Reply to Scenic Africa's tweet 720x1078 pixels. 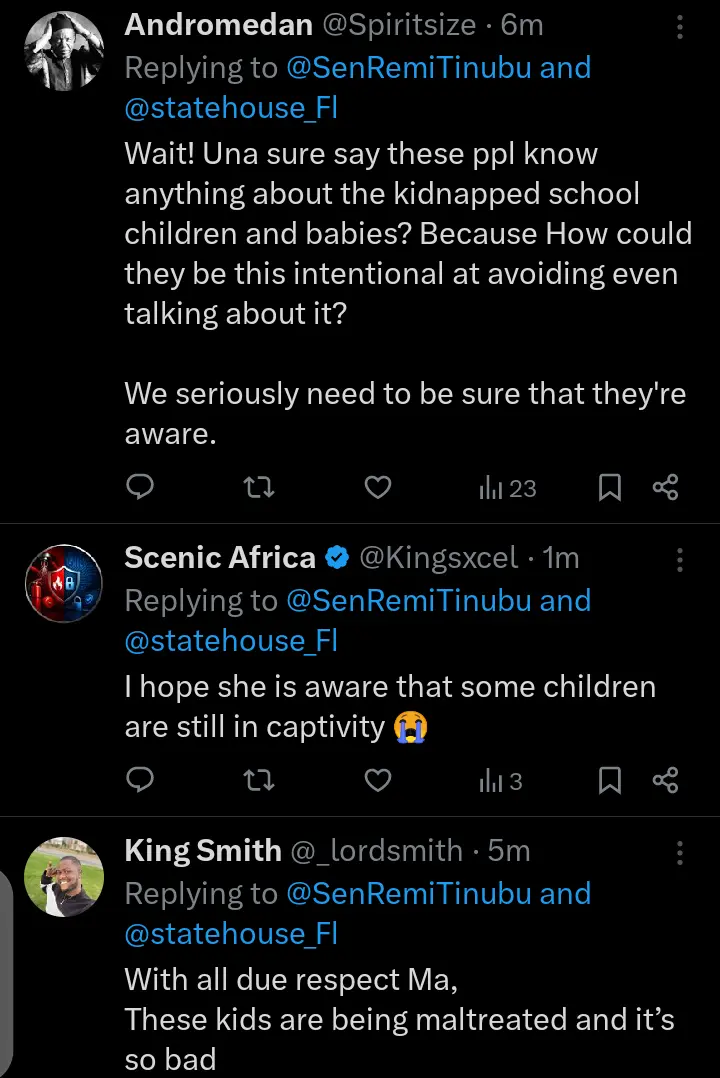click(x=140, y=780)
